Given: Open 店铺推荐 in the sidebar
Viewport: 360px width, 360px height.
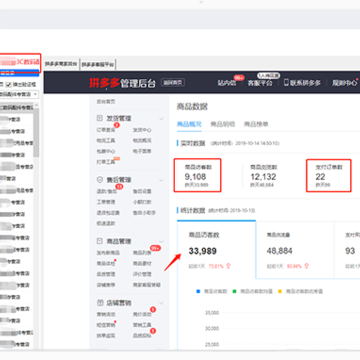Looking at the screenshot, I should [106, 285].
